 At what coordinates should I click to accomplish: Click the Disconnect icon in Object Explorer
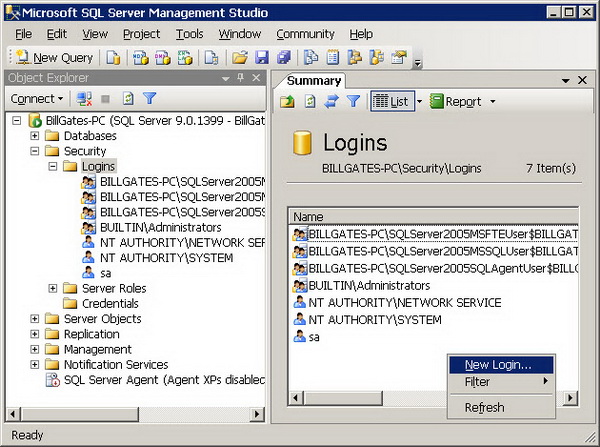click(x=84, y=99)
